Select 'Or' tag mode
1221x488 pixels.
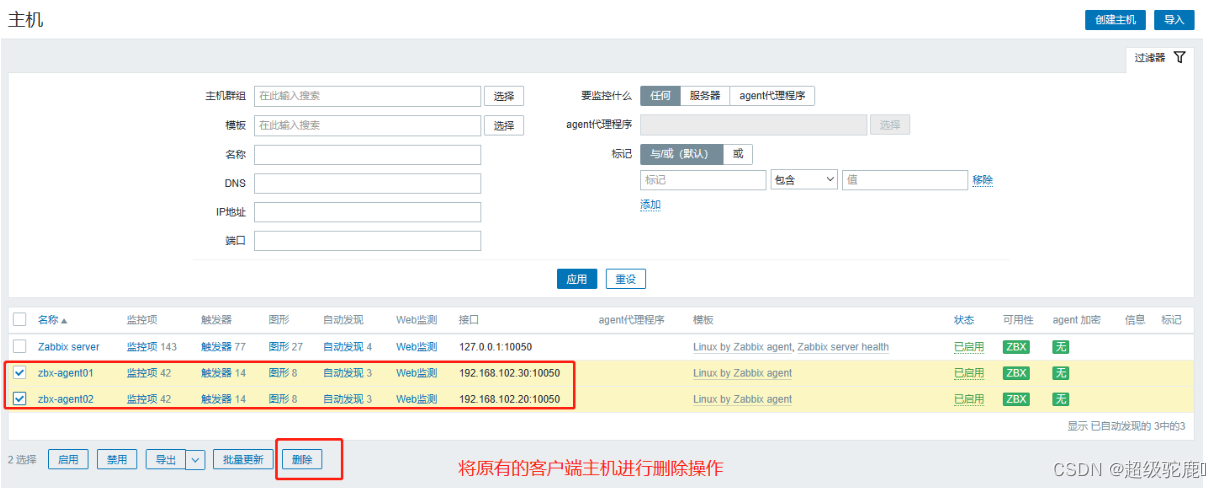pos(737,154)
